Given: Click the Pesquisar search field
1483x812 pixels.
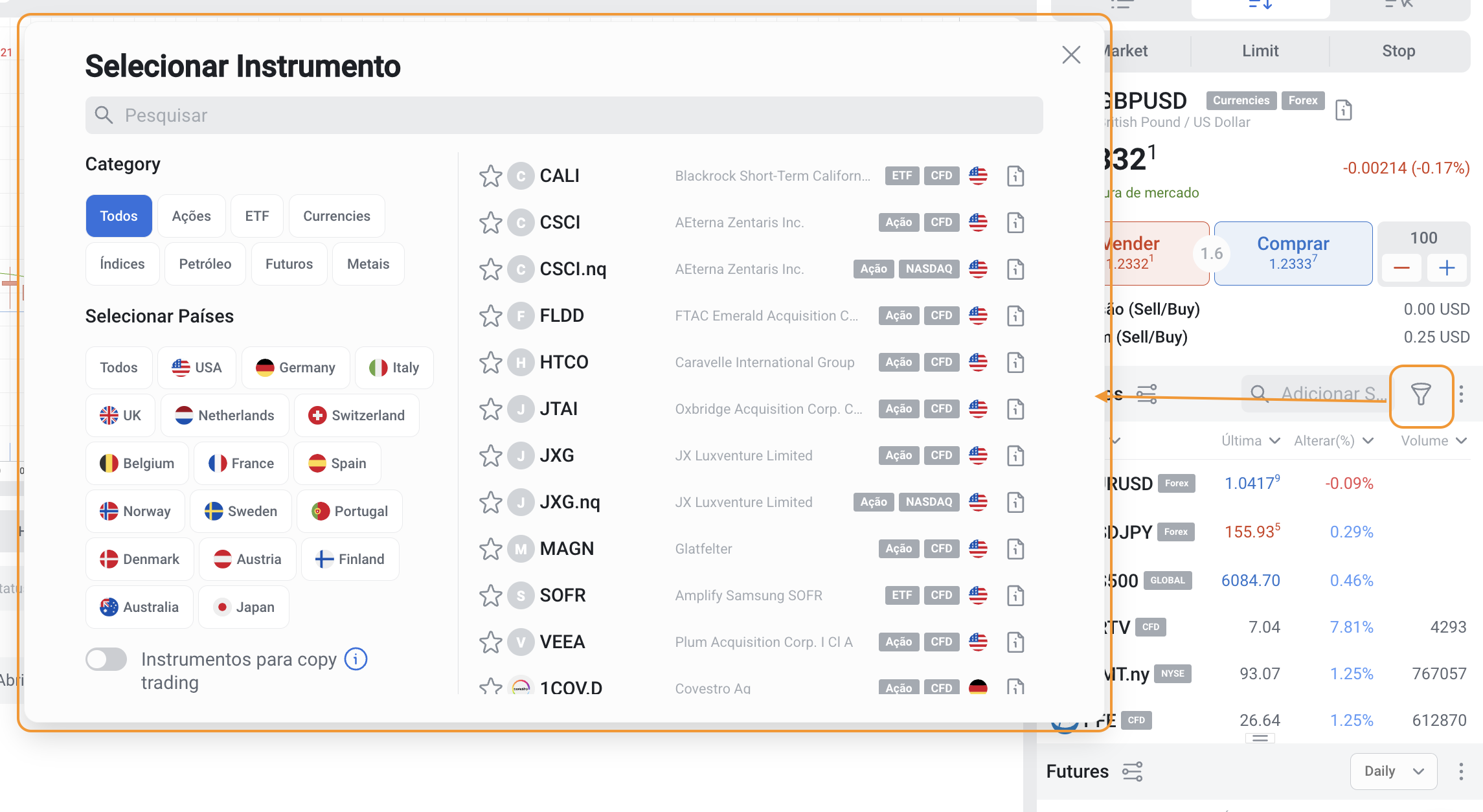Looking at the screenshot, I should pos(563,115).
